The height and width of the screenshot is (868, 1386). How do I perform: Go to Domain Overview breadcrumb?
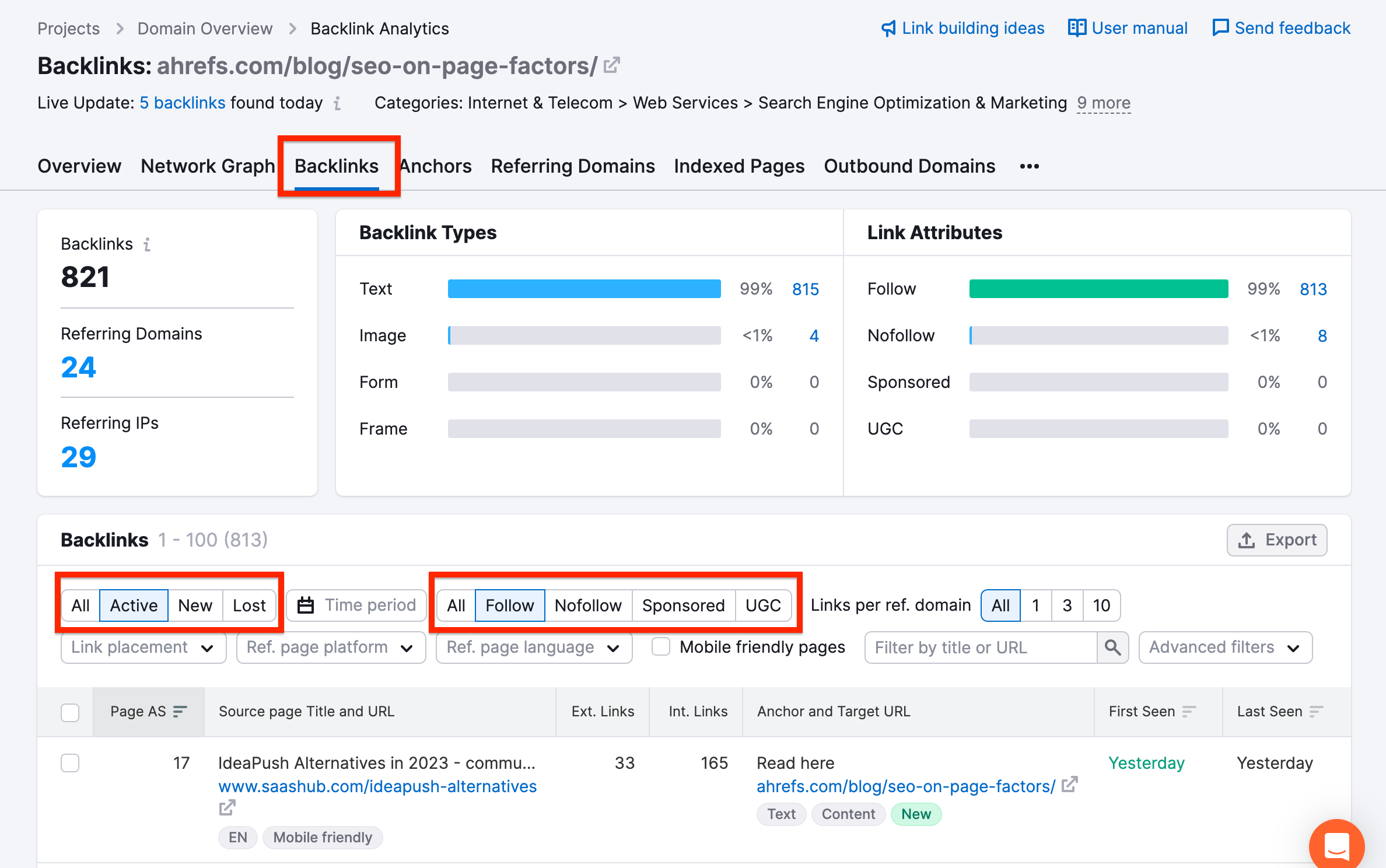[x=205, y=29]
